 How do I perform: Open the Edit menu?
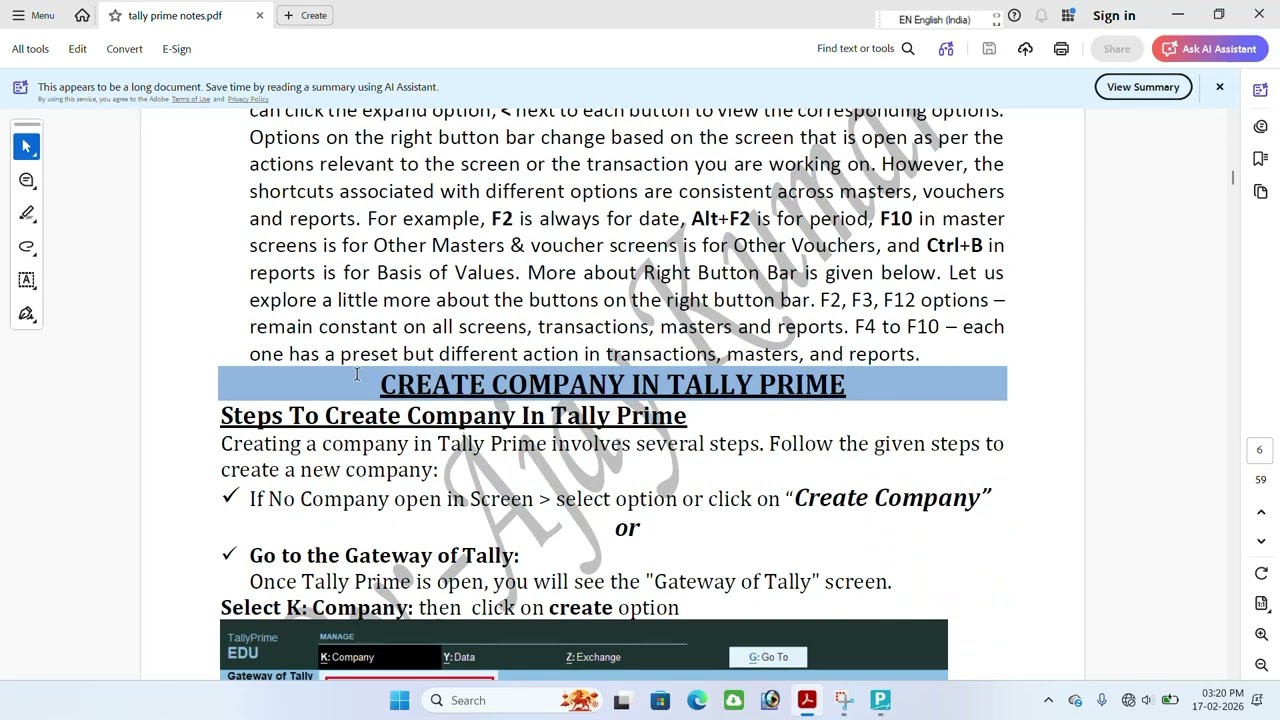[77, 49]
